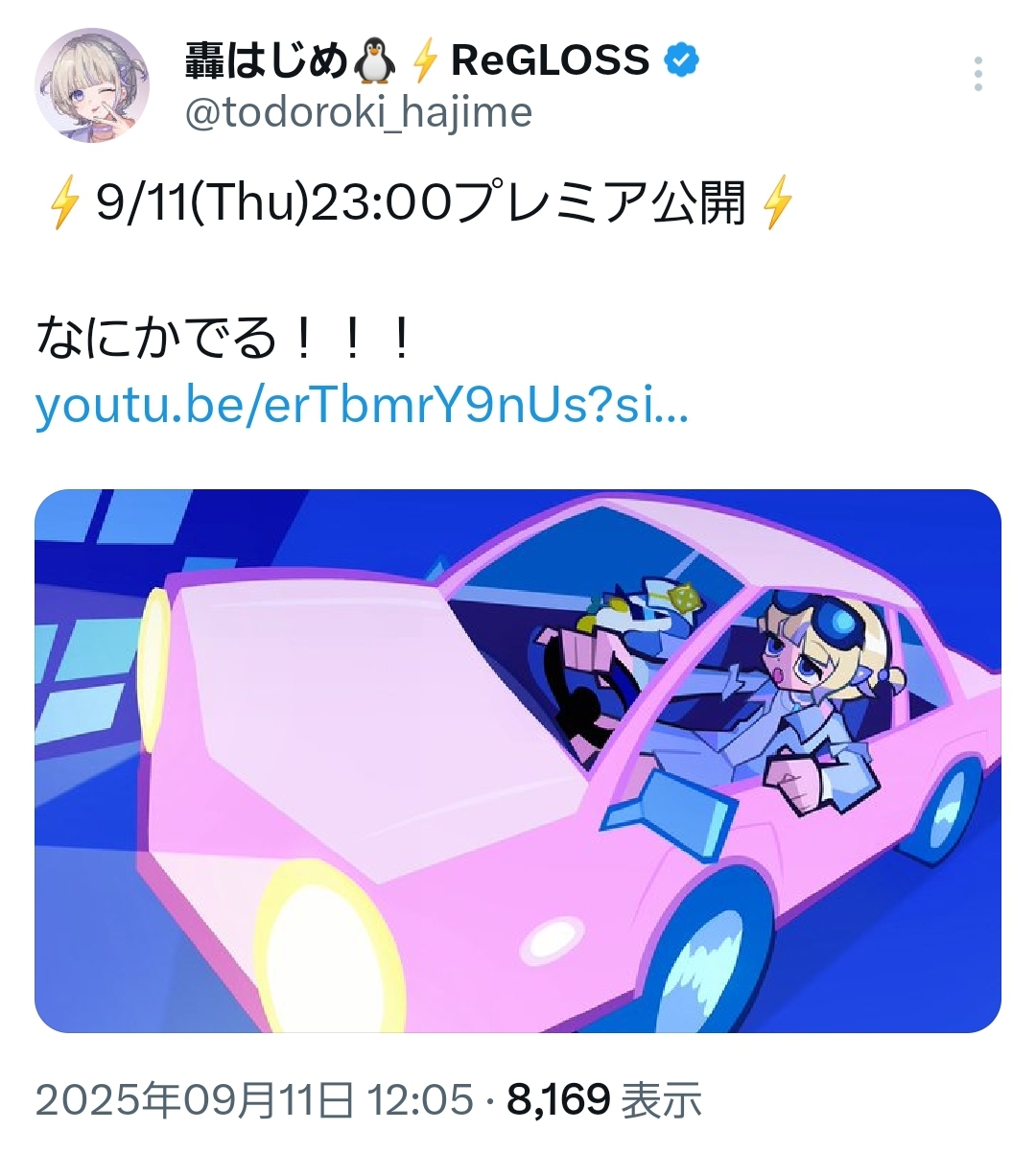Screen dimensions: 1036x1154
Task: Click the penguin emoji in the display name
Action: pos(374,61)
